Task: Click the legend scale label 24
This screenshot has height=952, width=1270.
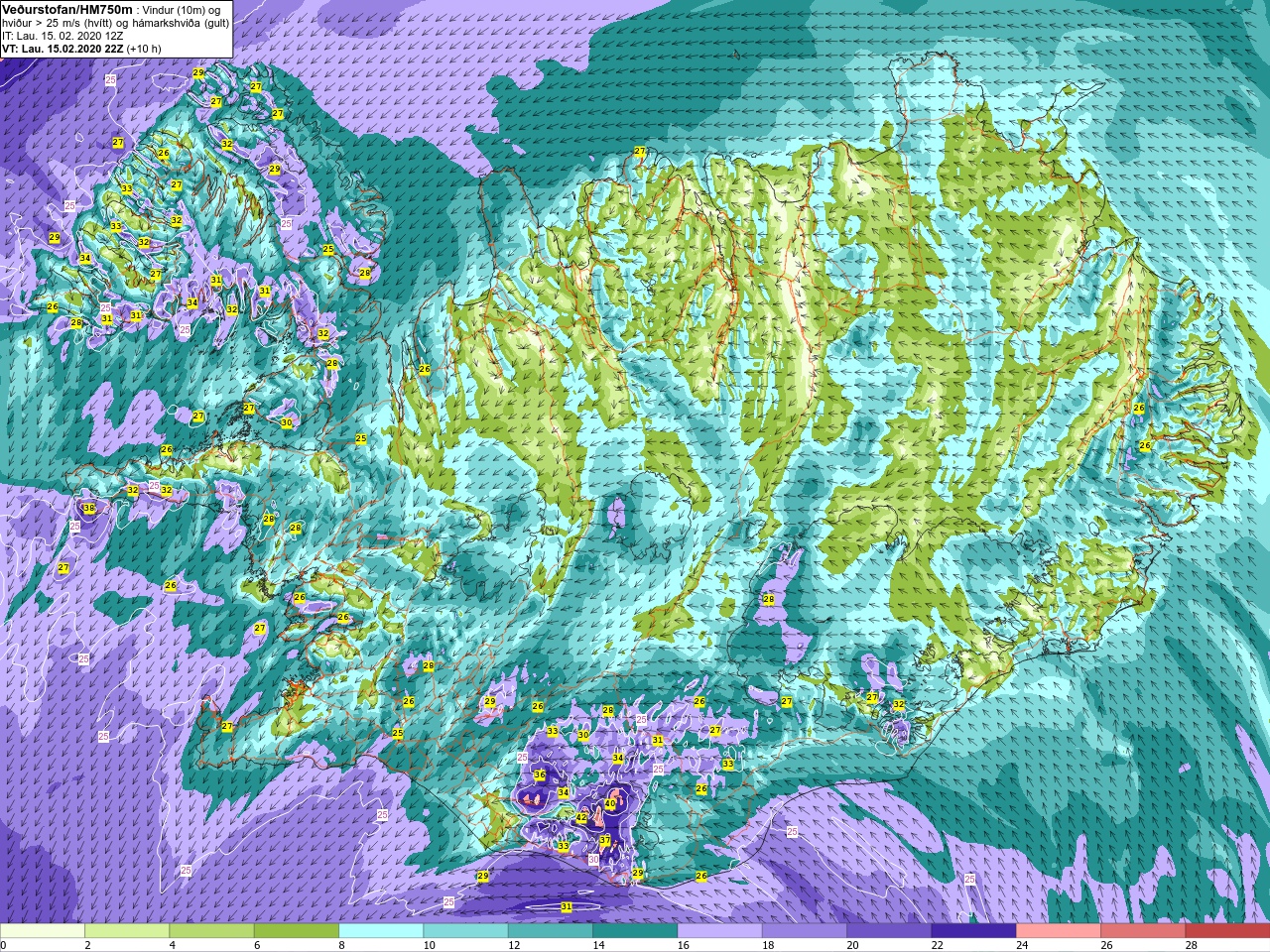Action: click(x=1022, y=945)
